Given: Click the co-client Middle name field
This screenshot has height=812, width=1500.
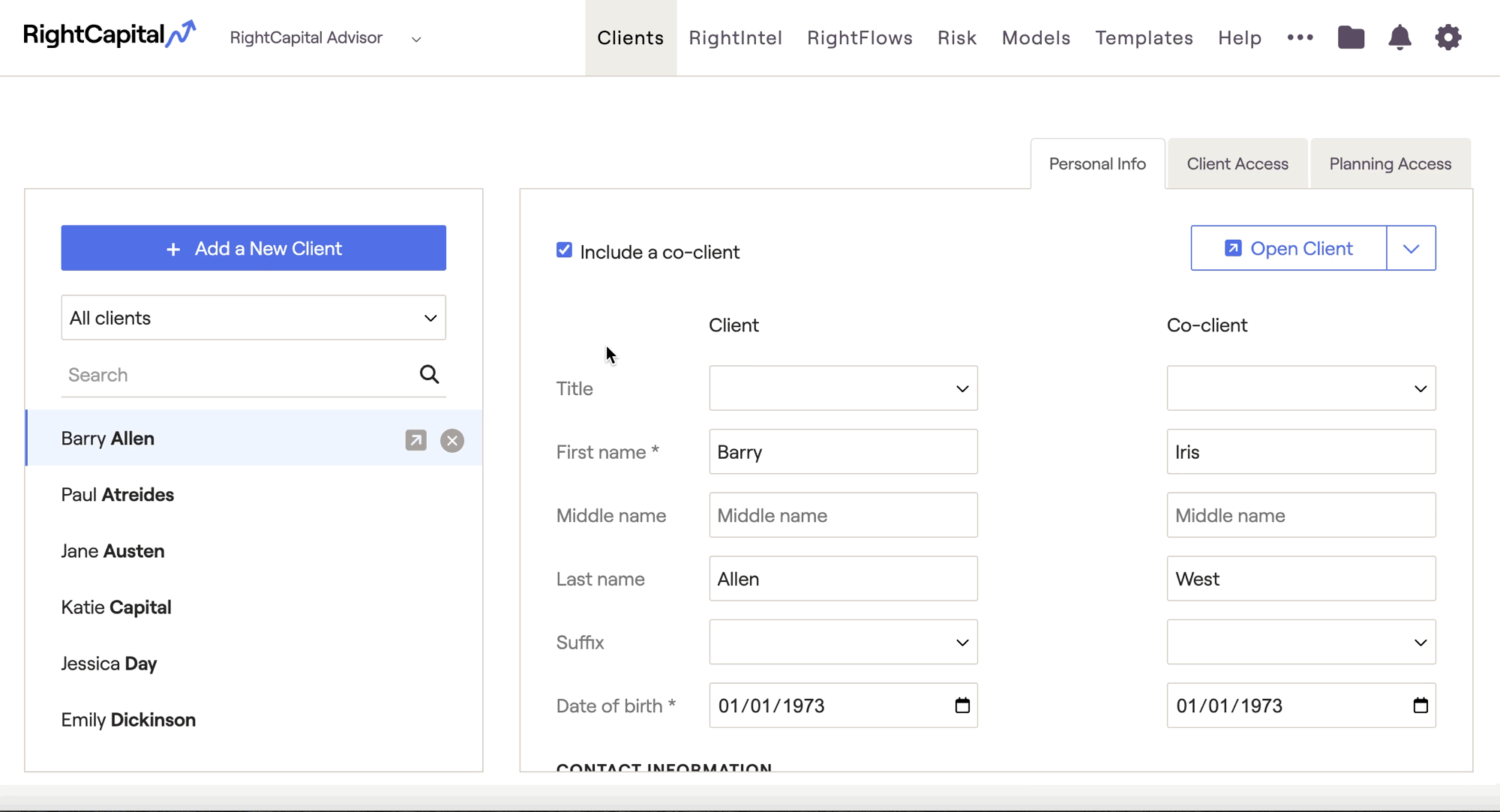Looking at the screenshot, I should click(1301, 515).
